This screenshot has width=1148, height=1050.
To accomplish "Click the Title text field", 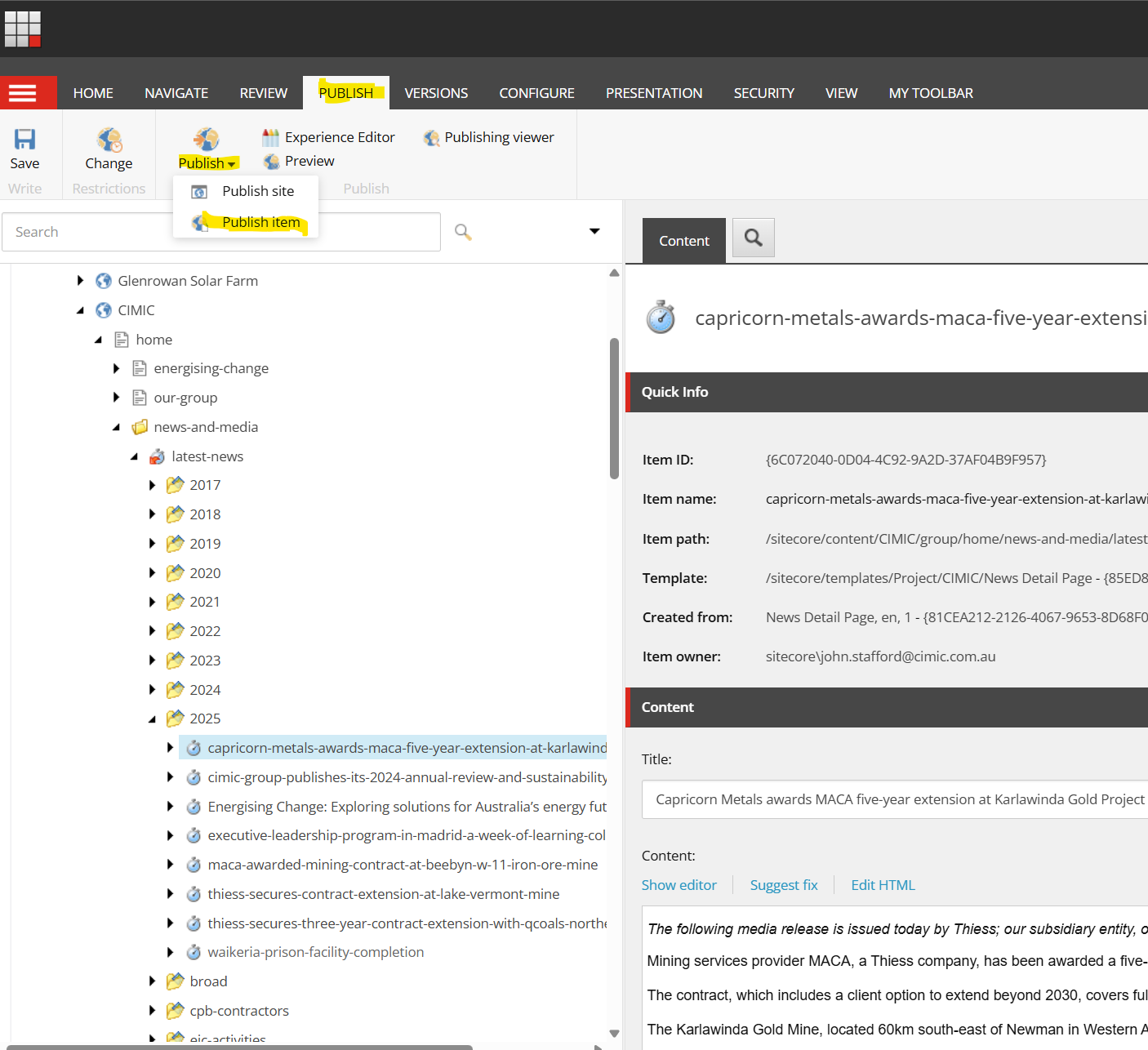I will (894, 799).
